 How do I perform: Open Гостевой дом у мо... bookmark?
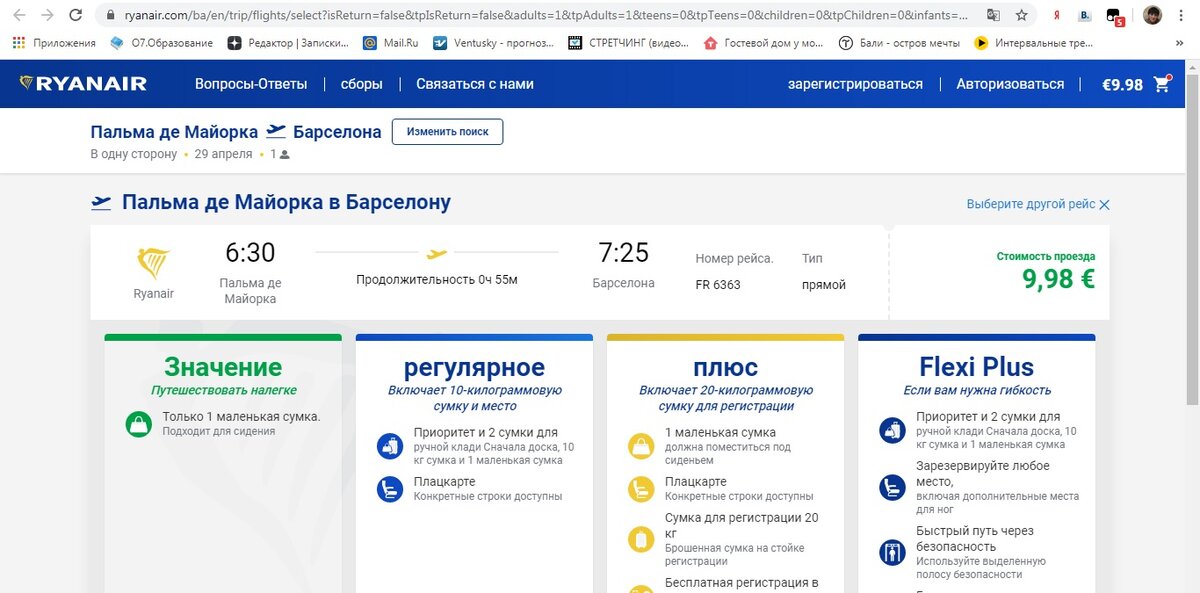pyautogui.click(x=763, y=43)
